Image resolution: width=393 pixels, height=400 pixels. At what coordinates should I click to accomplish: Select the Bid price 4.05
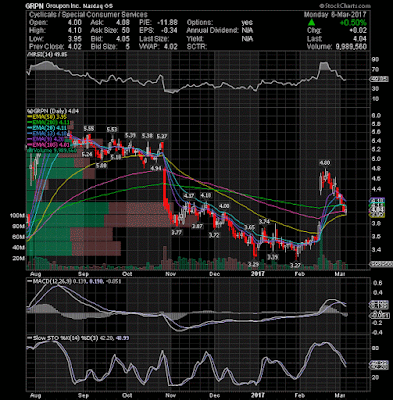click(x=123, y=39)
